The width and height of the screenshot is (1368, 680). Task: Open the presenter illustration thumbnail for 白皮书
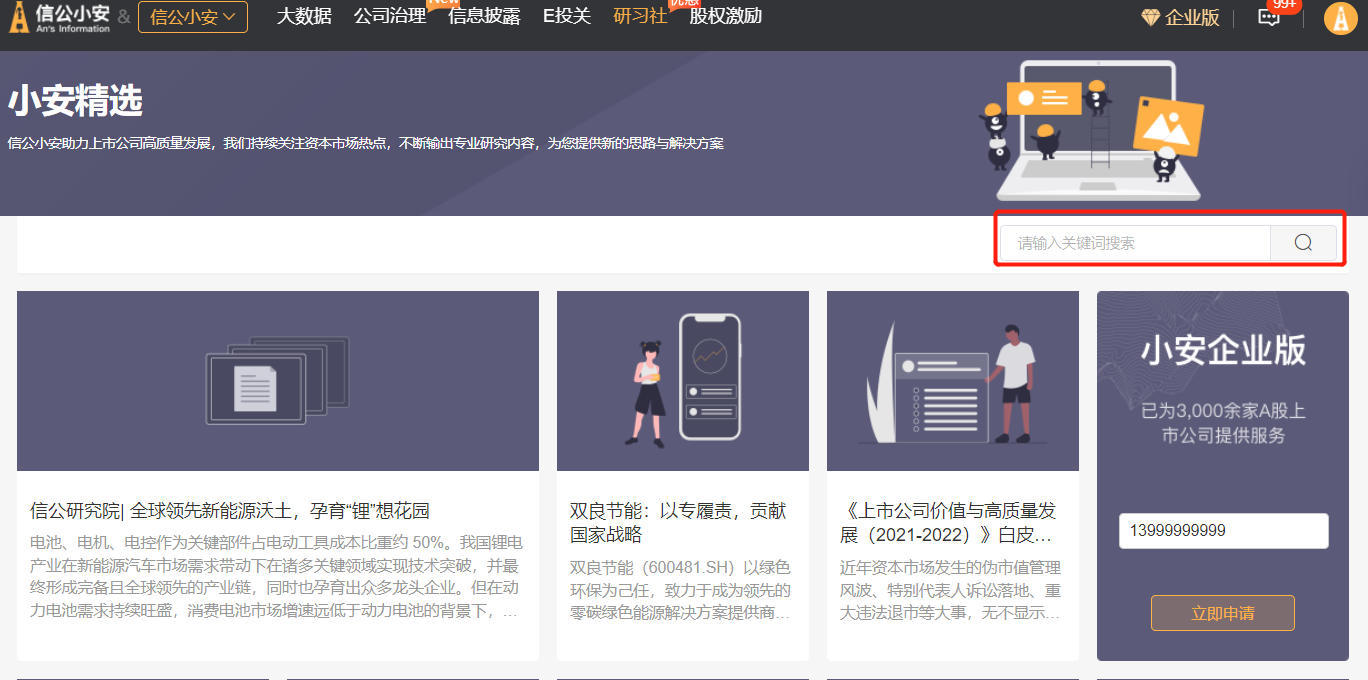coord(953,381)
